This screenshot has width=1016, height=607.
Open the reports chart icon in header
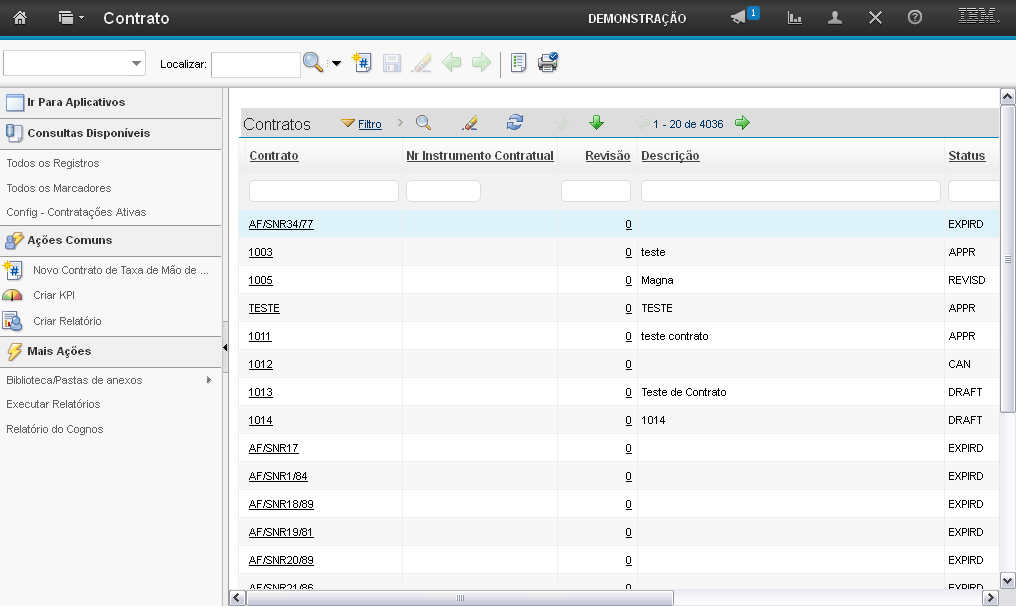click(795, 18)
